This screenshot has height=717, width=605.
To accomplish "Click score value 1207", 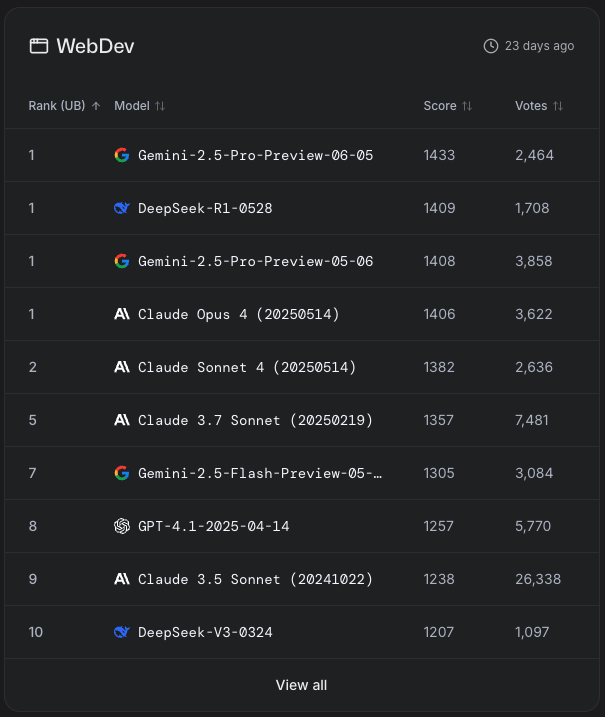I will [x=439, y=632].
